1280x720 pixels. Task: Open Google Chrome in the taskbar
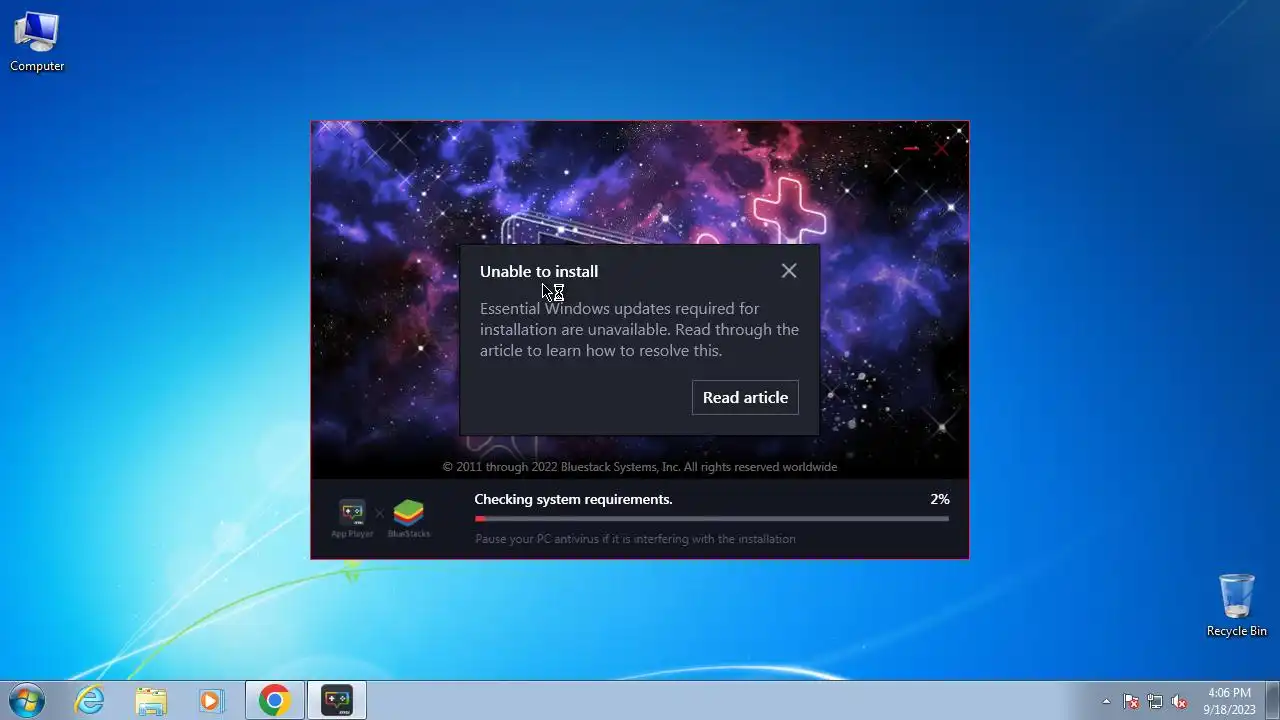click(x=275, y=700)
